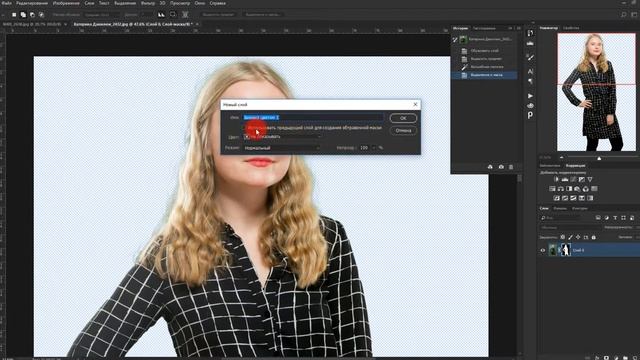
Task: Add a Threshold adjustment
Action: (573, 198)
